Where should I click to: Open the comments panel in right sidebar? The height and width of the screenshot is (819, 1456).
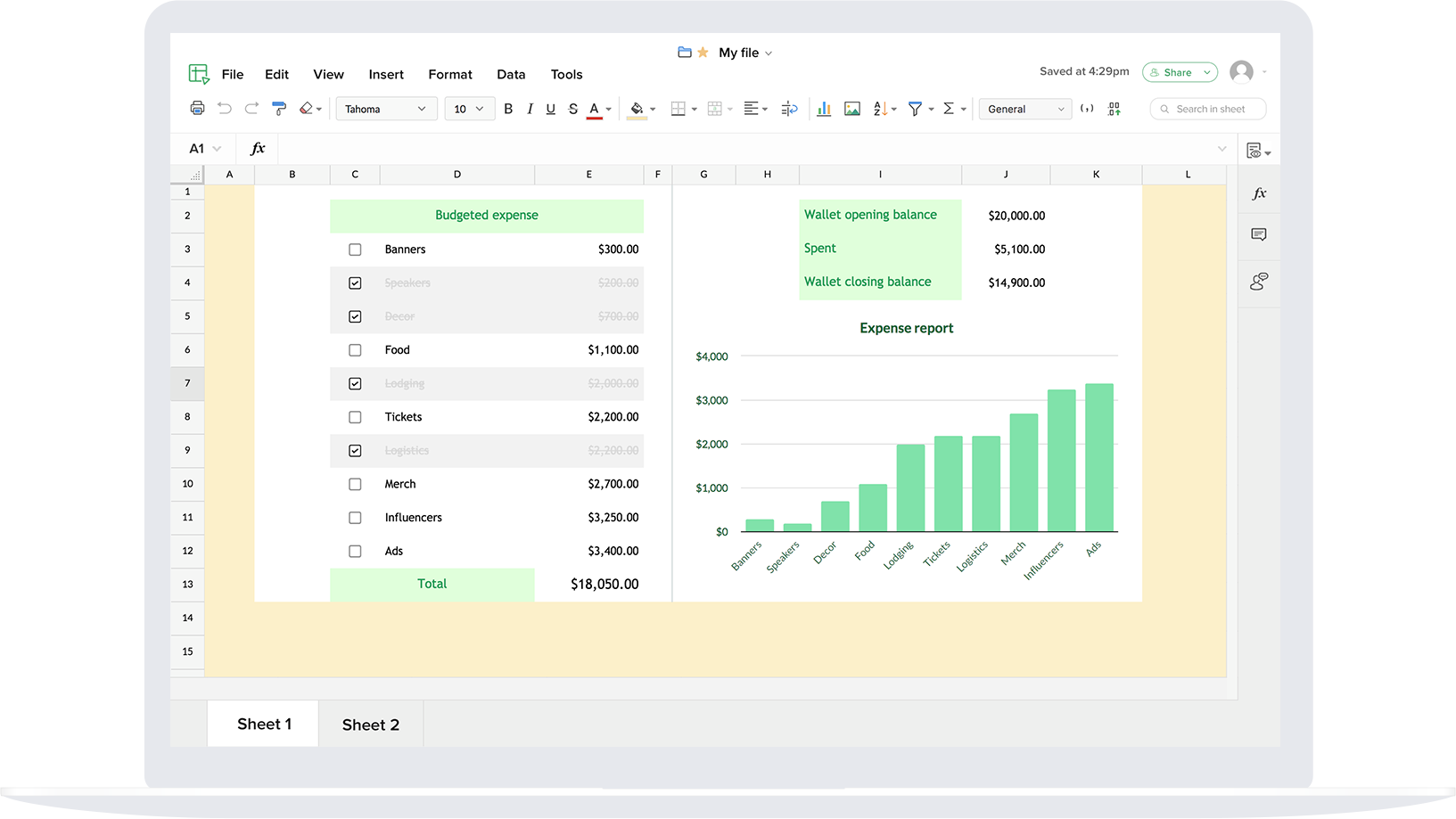click(x=1258, y=234)
